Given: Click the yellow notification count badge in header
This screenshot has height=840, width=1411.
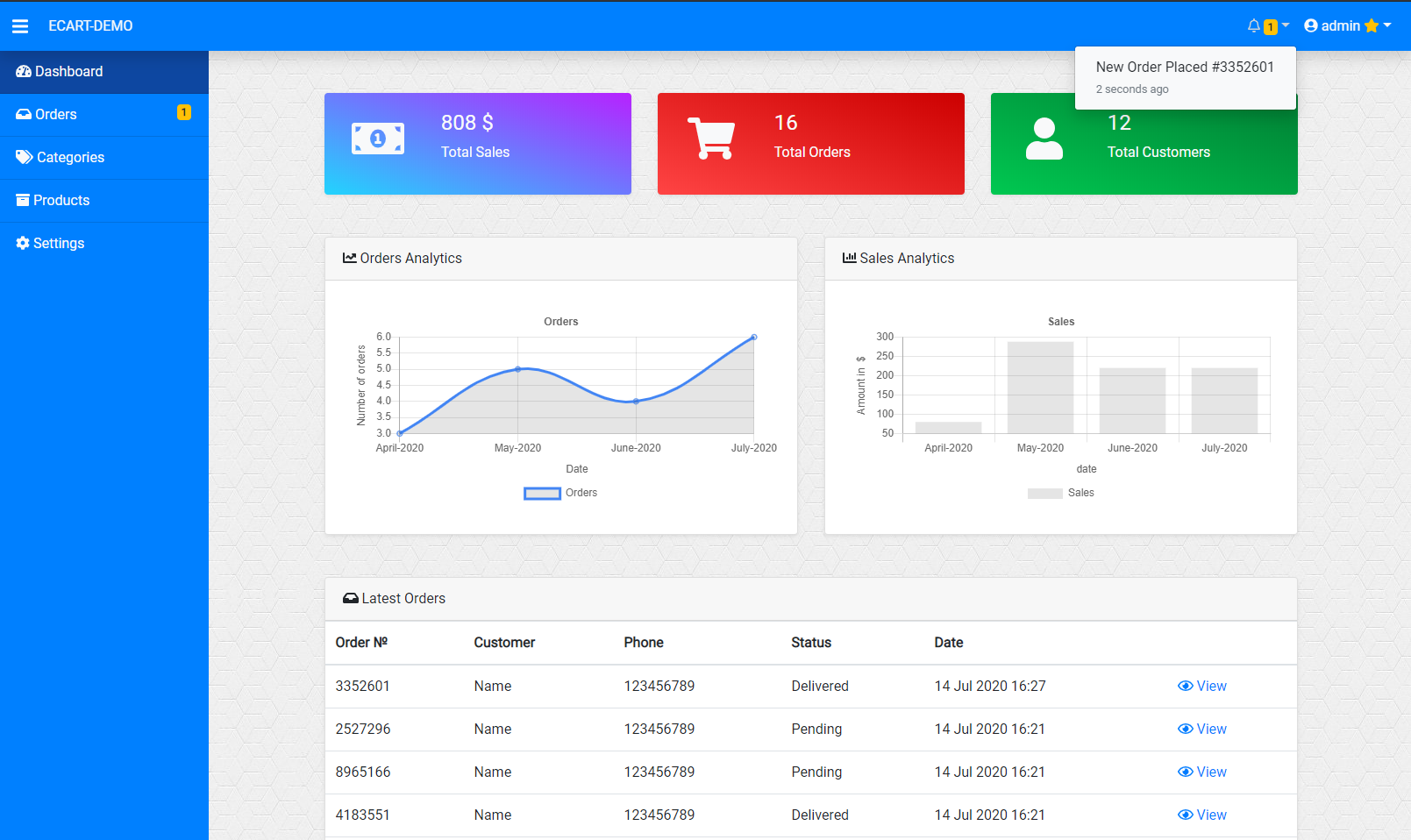Looking at the screenshot, I should click(1271, 27).
